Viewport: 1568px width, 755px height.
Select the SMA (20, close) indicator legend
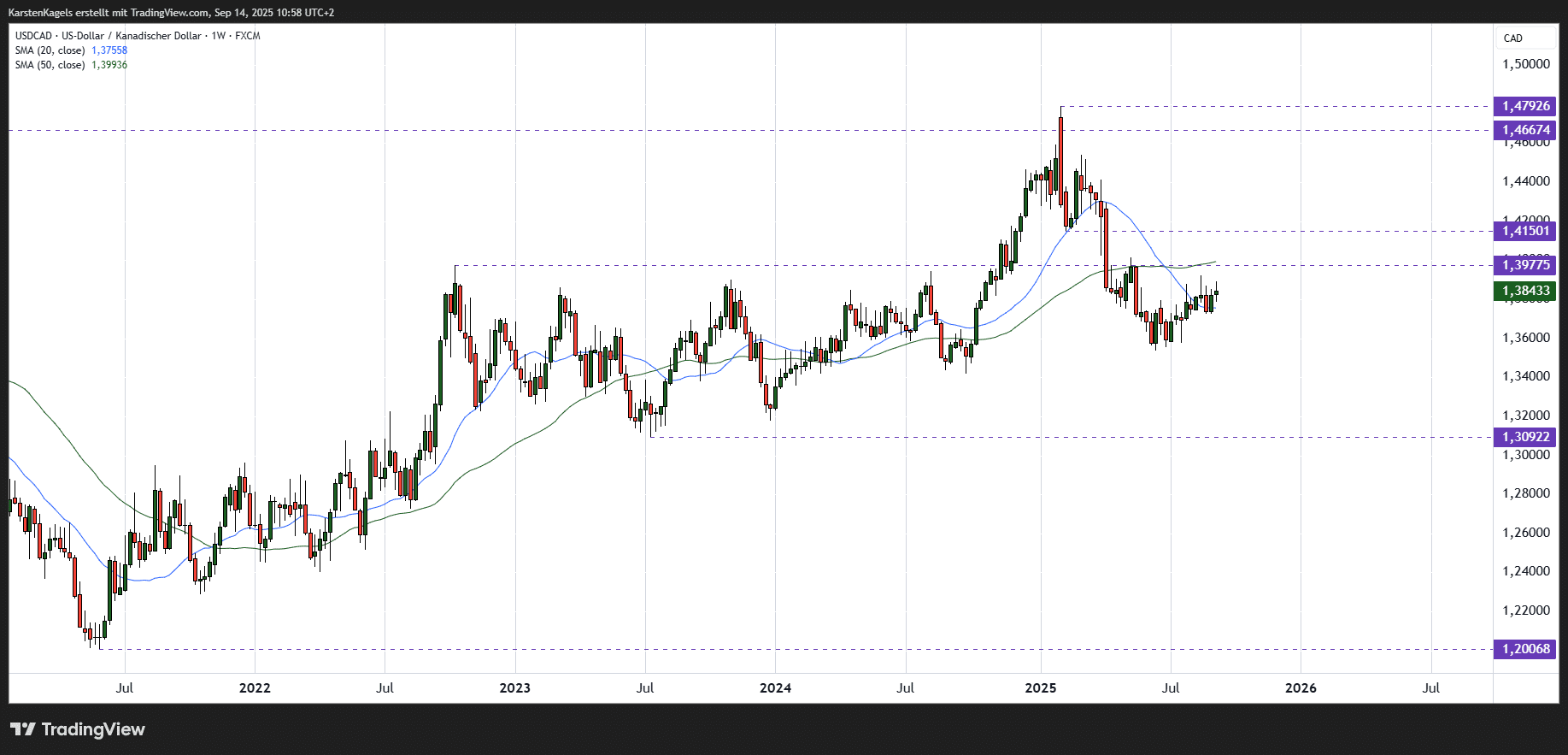pyautogui.click(x=50, y=50)
